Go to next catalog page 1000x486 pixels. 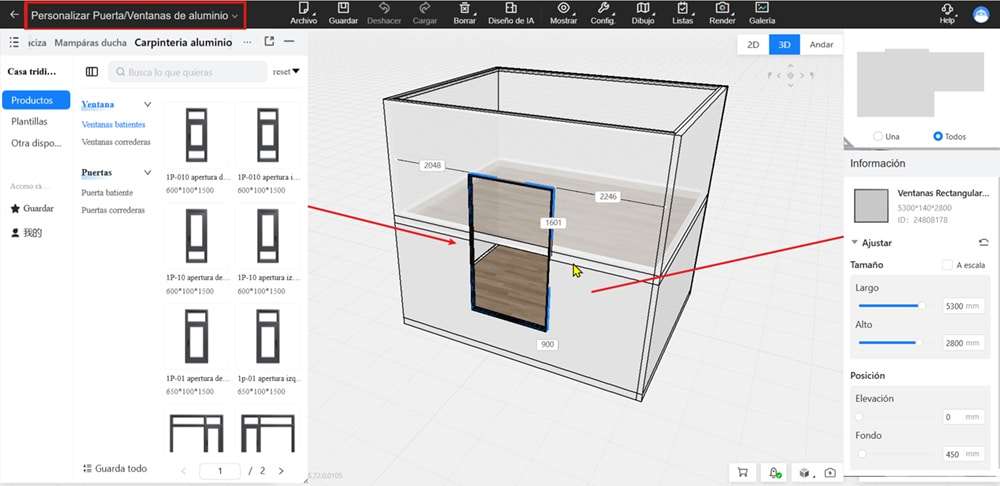coord(281,471)
